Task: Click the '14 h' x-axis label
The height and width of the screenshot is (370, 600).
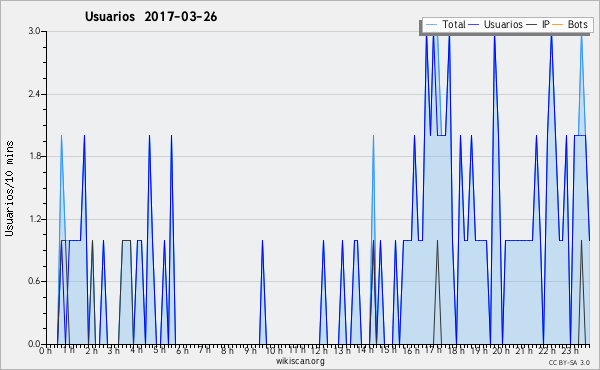Action: [364, 350]
